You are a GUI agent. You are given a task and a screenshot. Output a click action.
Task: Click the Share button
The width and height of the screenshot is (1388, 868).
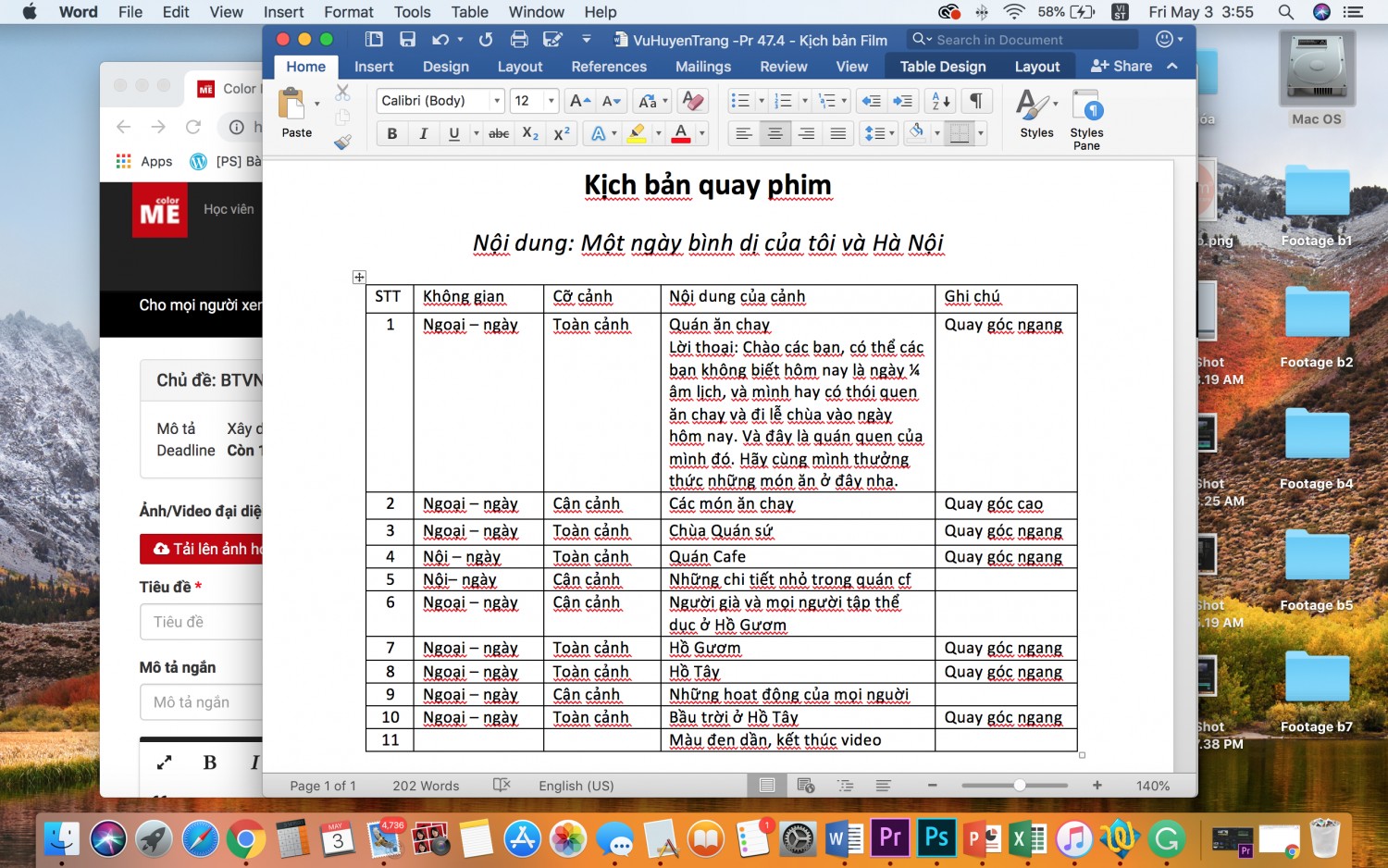pyautogui.click(x=1122, y=67)
